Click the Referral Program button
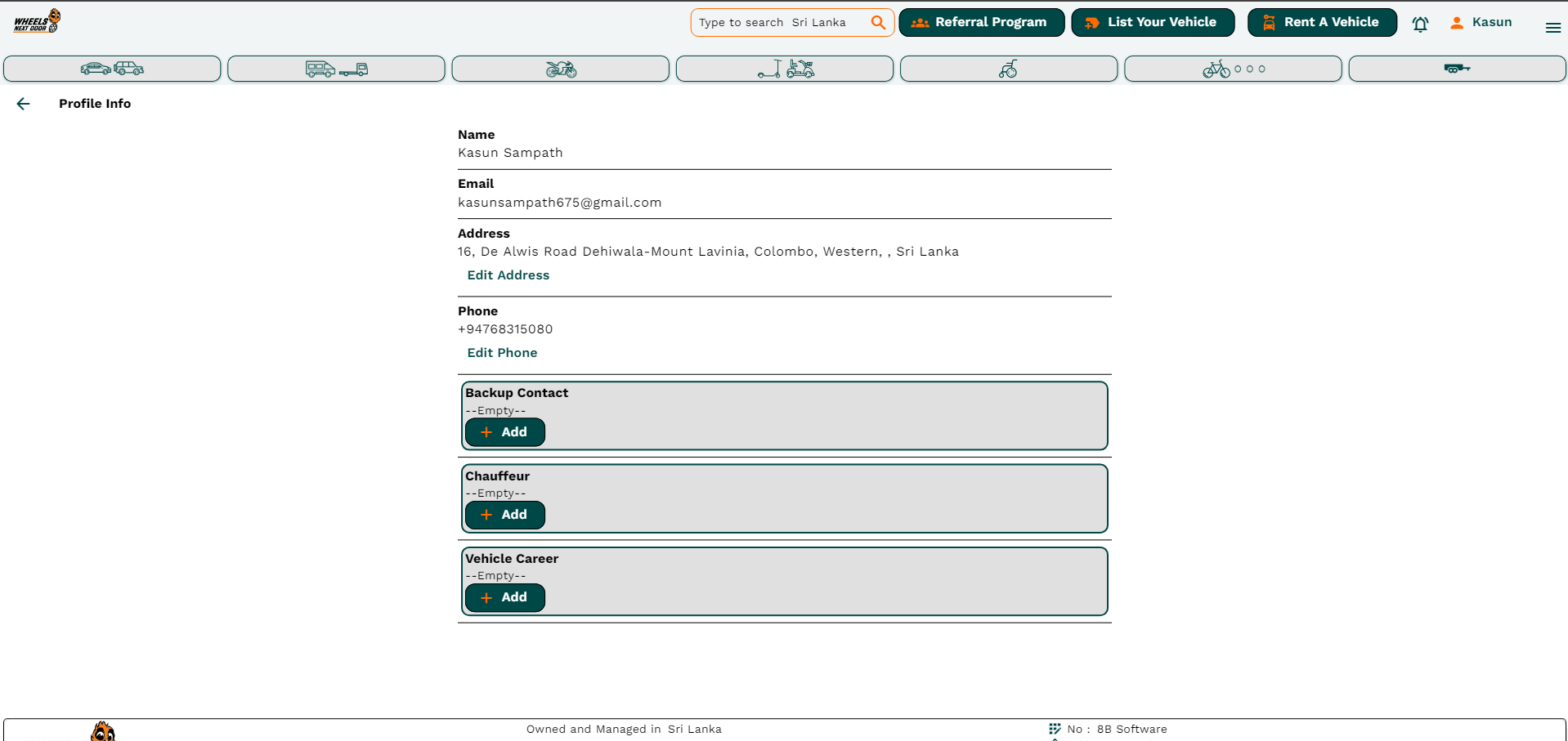The height and width of the screenshot is (741, 1568). pyautogui.click(x=981, y=22)
